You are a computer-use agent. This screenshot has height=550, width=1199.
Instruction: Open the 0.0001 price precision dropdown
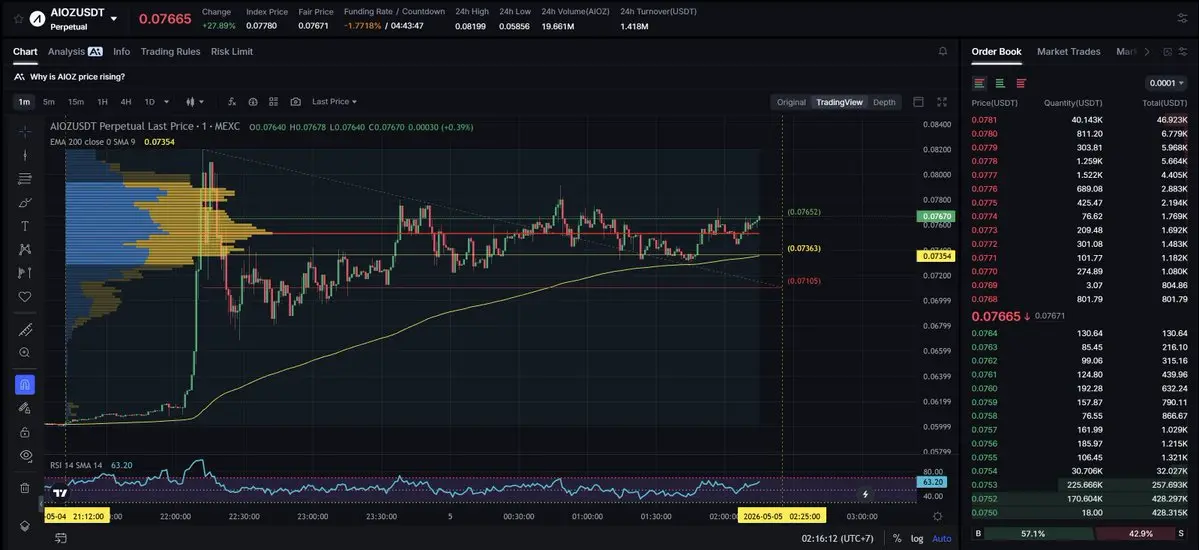(x=1166, y=83)
